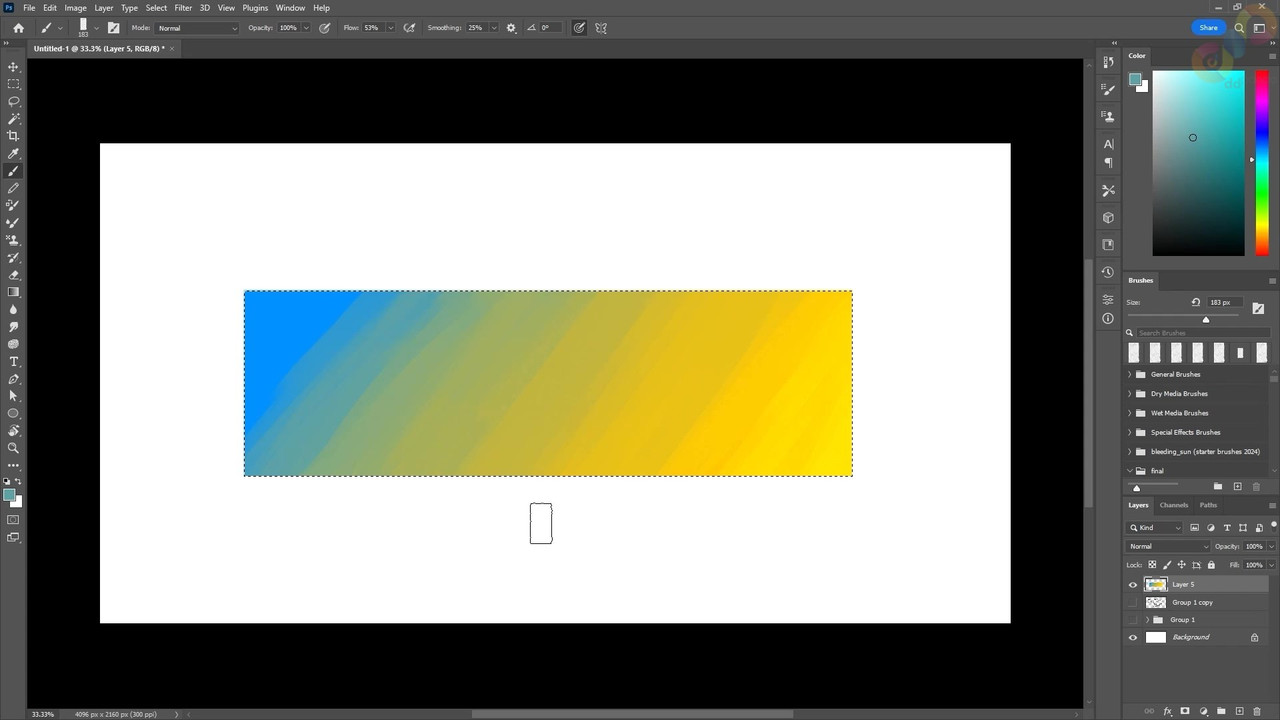This screenshot has width=1280, height=720.
Task: Select the Pen tool
Action: pyautogui.click(x=14, y=379)
